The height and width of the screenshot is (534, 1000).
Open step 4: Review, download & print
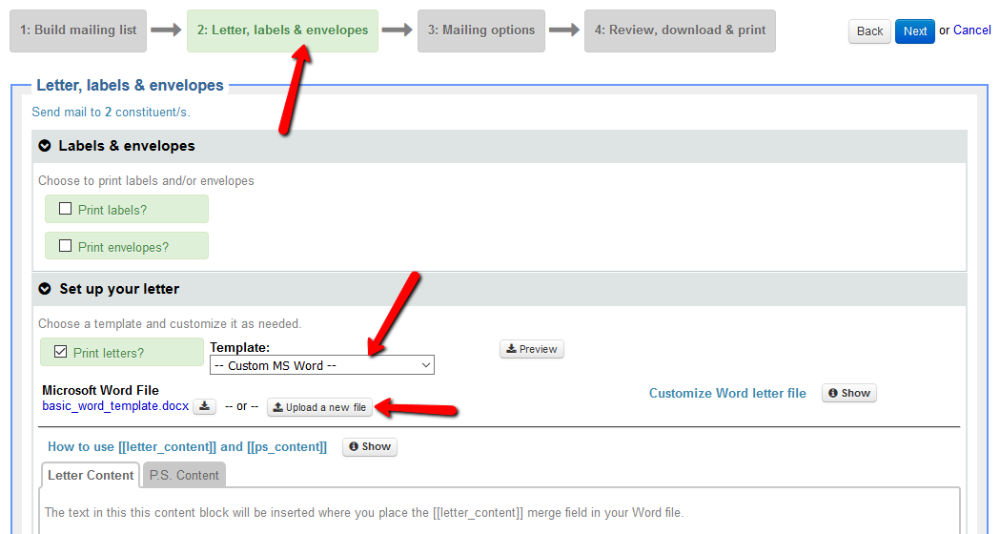(680, 31)
